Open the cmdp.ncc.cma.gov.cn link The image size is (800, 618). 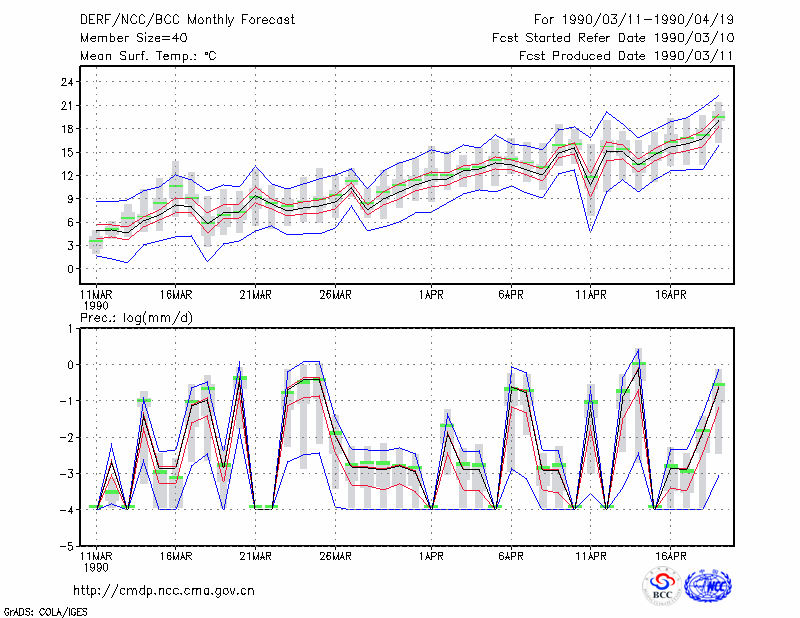[x=164, y=591]
